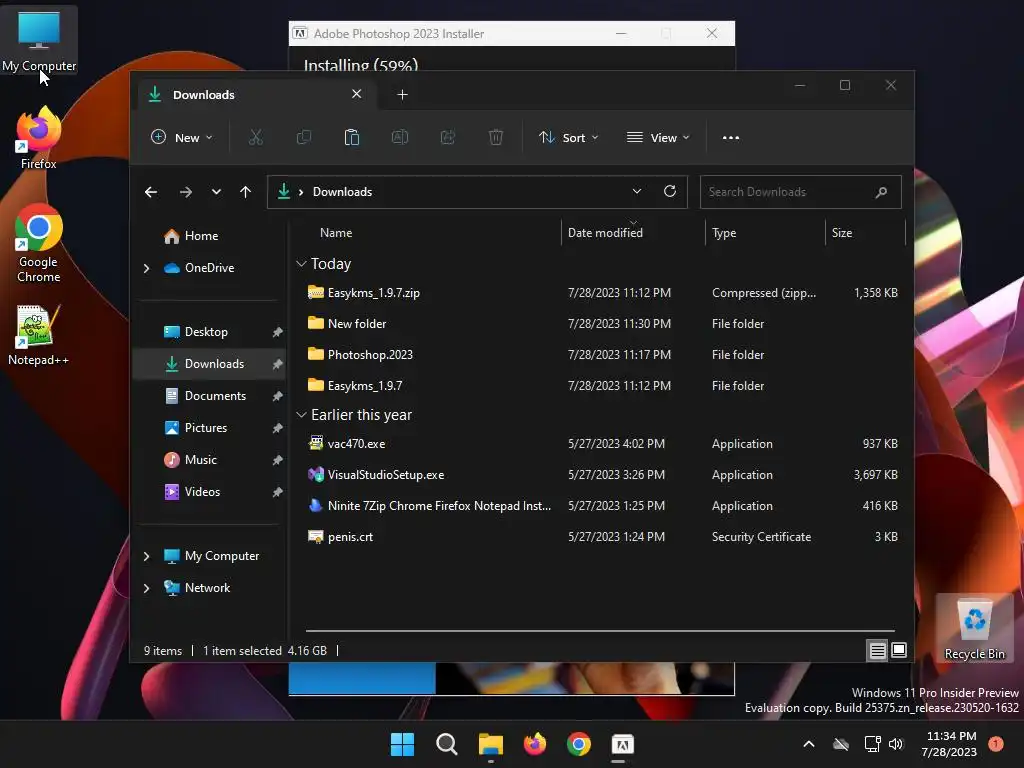Open Notepad++ desktop shortcut
Image resolution: width=1024 pixels, height=768 pixels.
[x=39, y=335]
